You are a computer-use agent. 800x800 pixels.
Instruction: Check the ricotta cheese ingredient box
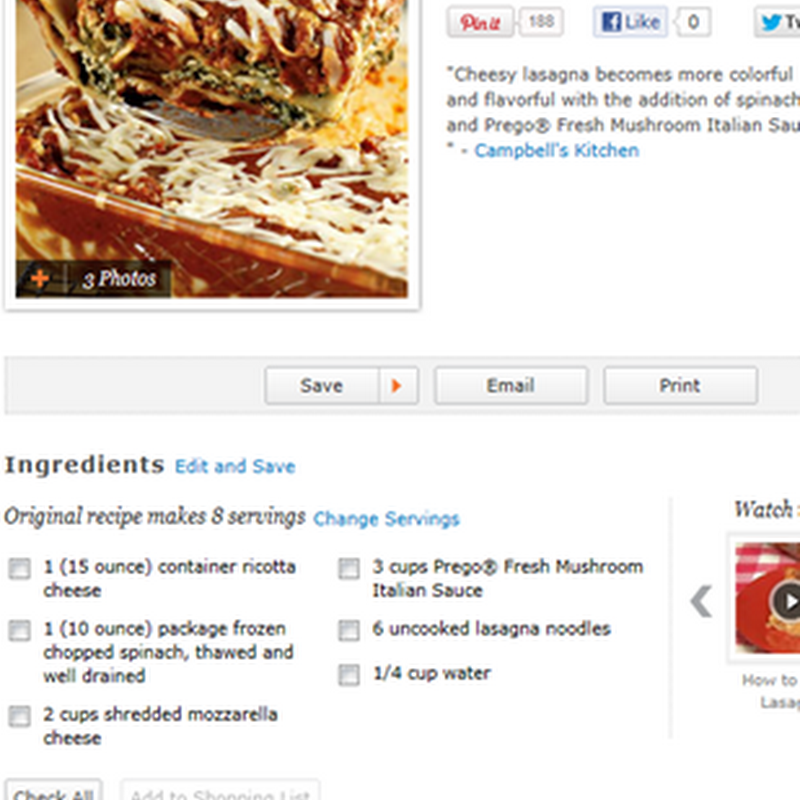click(x=19, y=568)
